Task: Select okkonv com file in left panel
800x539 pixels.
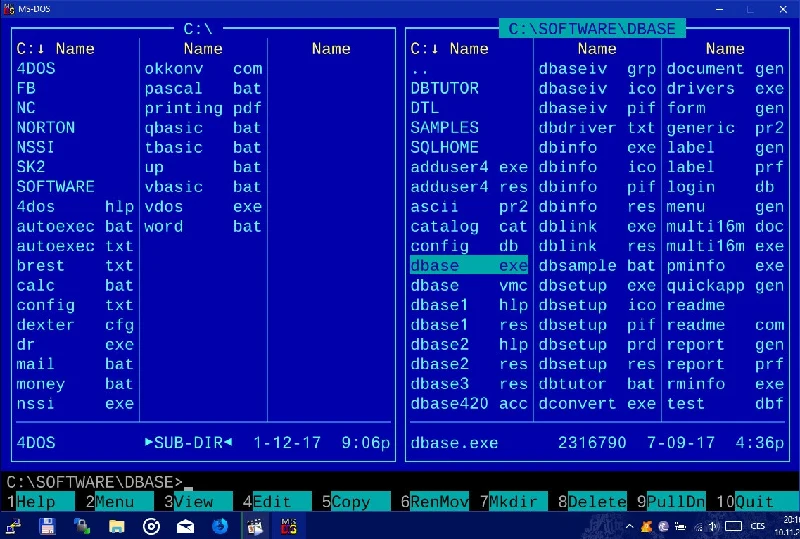Action: point(203,68)
